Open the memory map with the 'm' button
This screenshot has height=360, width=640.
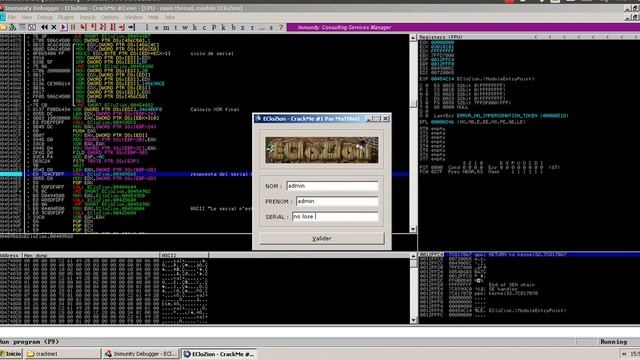pyautogui.click(x=166, y=27)
